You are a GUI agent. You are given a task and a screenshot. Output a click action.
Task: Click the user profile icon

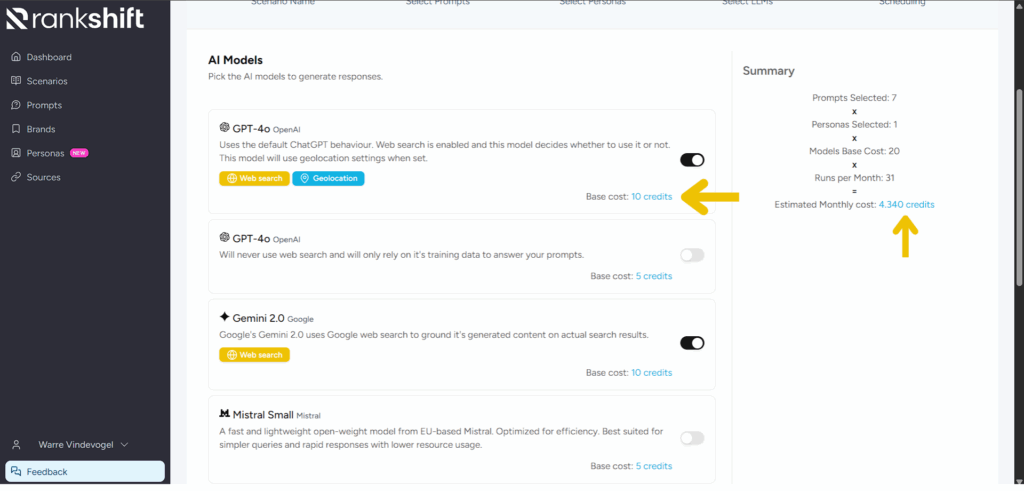[17, 445]
